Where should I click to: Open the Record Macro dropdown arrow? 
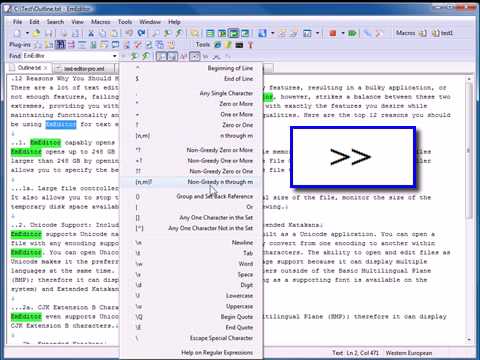(343, 33)
